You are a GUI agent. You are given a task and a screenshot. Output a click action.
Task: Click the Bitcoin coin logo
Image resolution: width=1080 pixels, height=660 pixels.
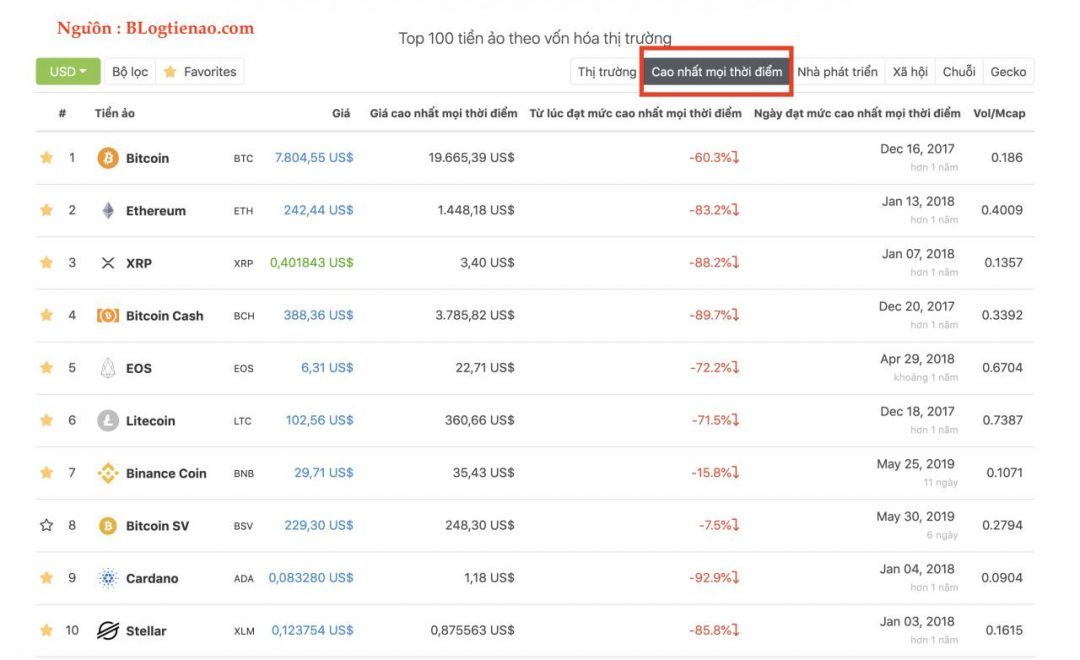click(x=107, y=158)
